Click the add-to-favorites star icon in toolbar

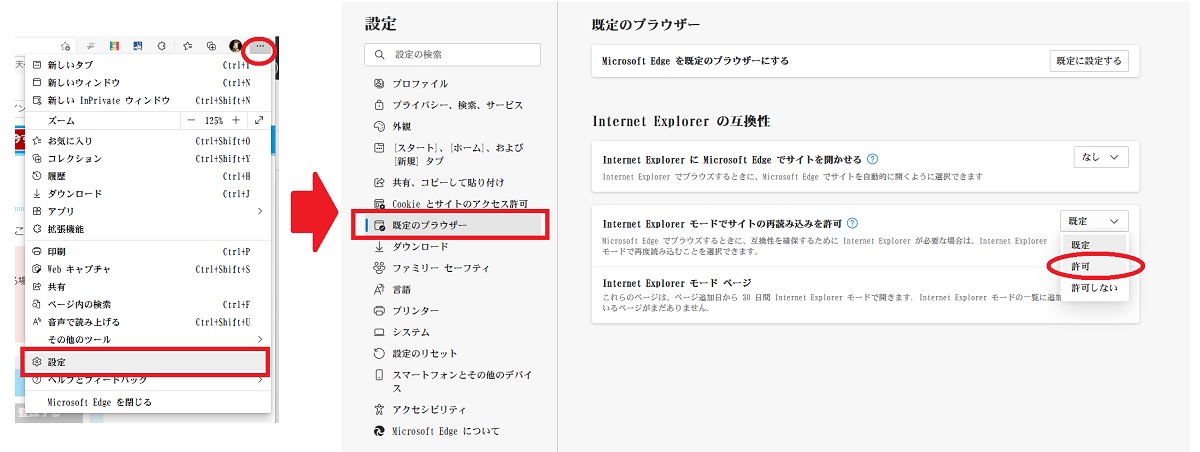click(65, 46)
